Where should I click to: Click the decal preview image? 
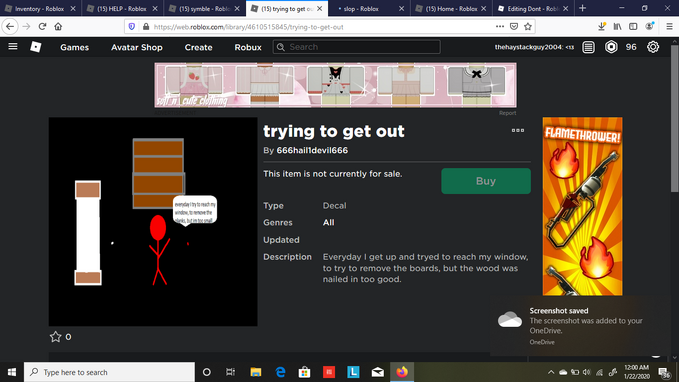click(x=153, y=221)
